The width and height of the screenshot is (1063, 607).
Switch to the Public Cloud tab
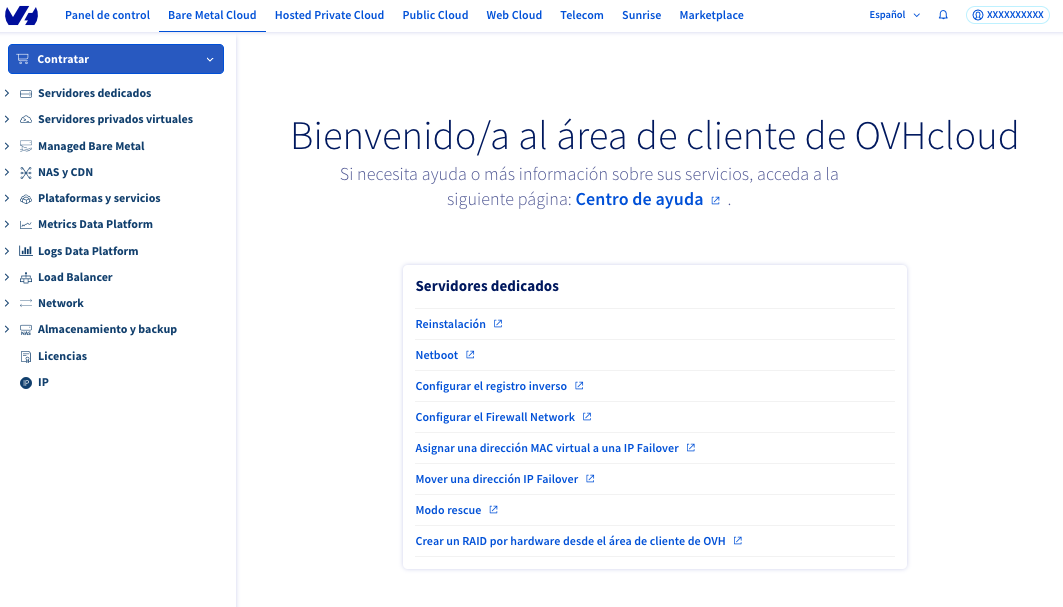(435, 15)
